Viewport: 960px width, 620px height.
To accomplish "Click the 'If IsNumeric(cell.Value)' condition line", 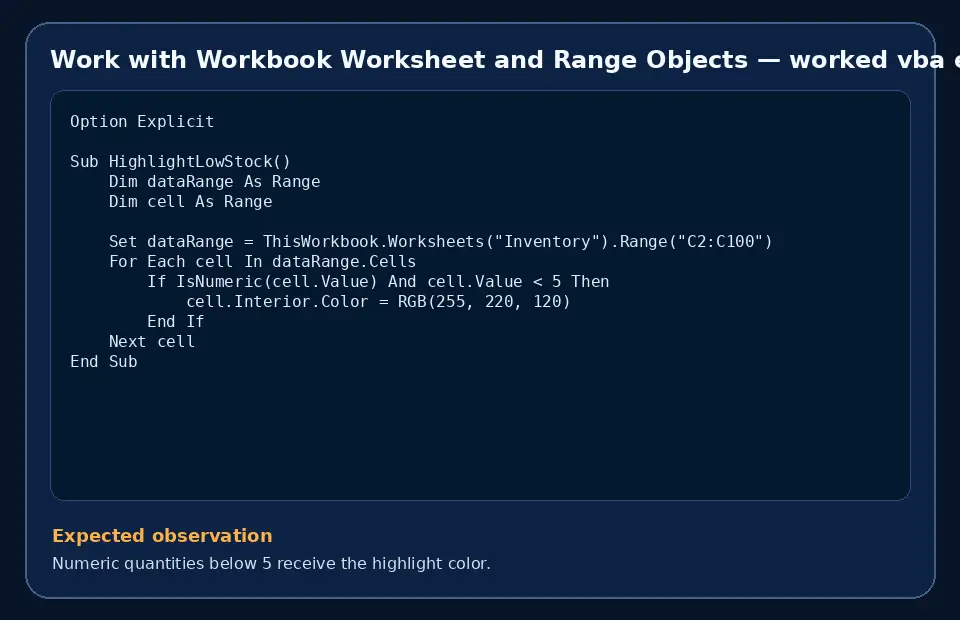I will 378,282.
